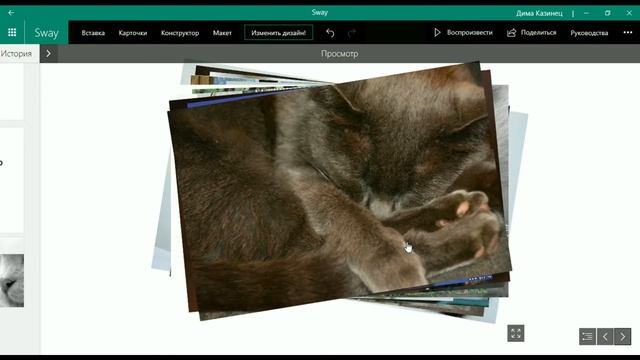Image resolution: width=640 pixels, height=360 pixels.
Task: Go back using the arrow in title bar
Action: pyautogui.click(x=11, y=13)
